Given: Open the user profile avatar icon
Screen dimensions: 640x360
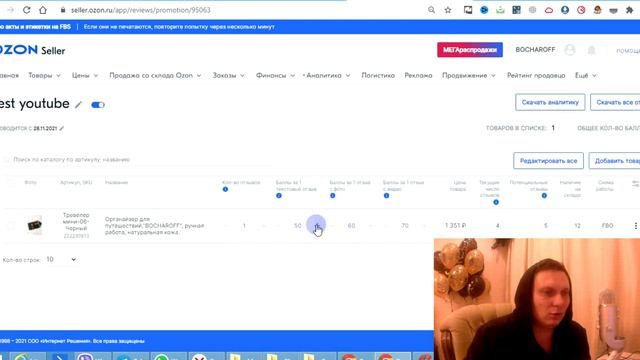Looking at the screenshot, I should (x=570, y=50).
